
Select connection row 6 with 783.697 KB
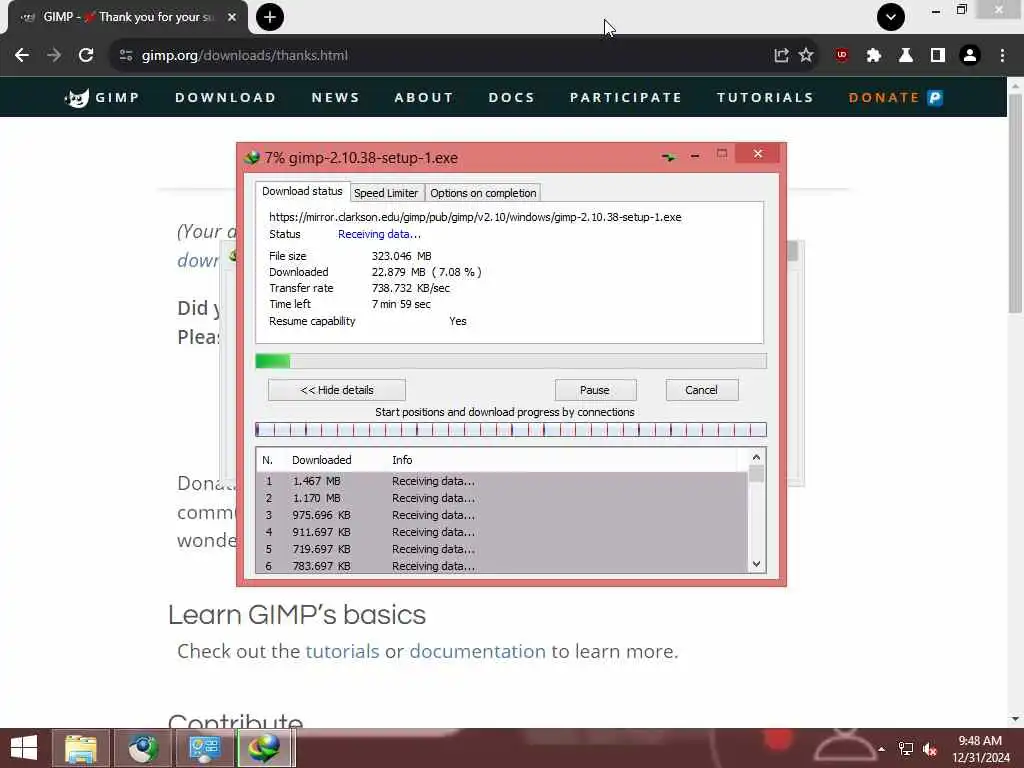tap(502, 566)
